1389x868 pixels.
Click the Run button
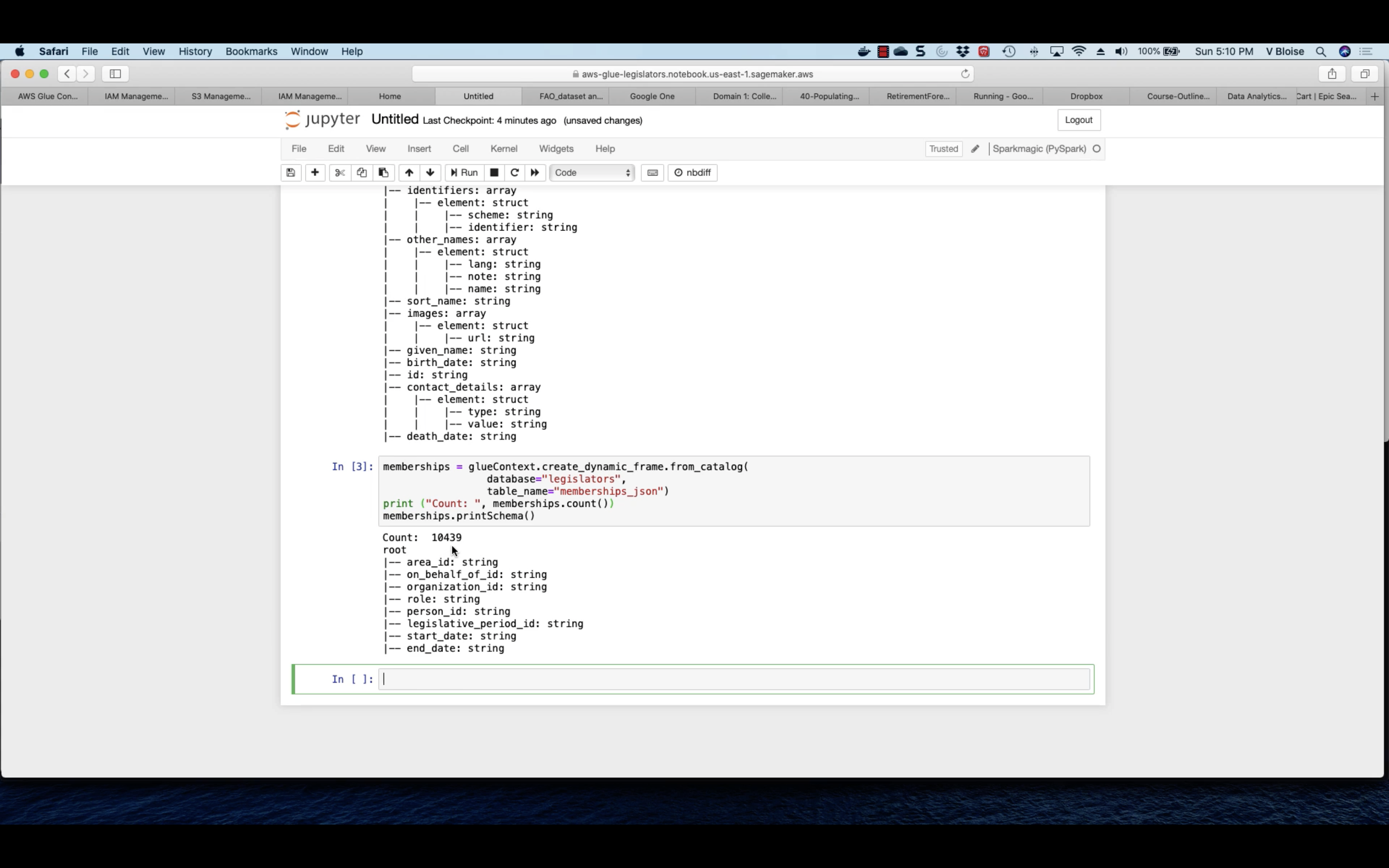point(464,173)
